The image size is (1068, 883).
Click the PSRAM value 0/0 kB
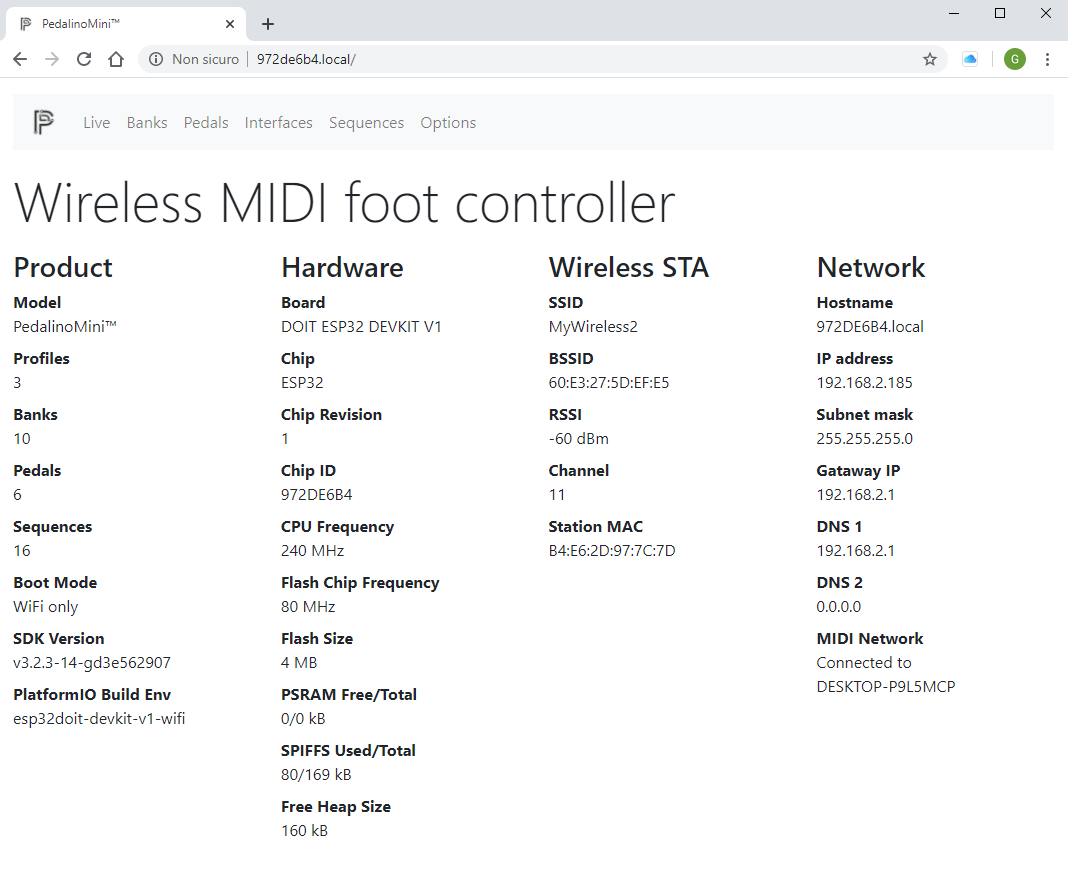pos(303,719)
